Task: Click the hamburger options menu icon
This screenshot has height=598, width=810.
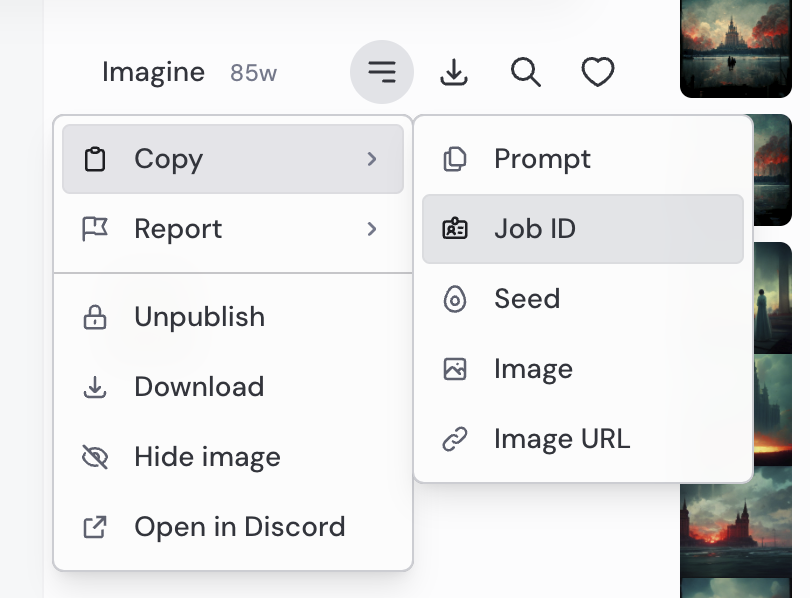Action: [x=381, y=72]
